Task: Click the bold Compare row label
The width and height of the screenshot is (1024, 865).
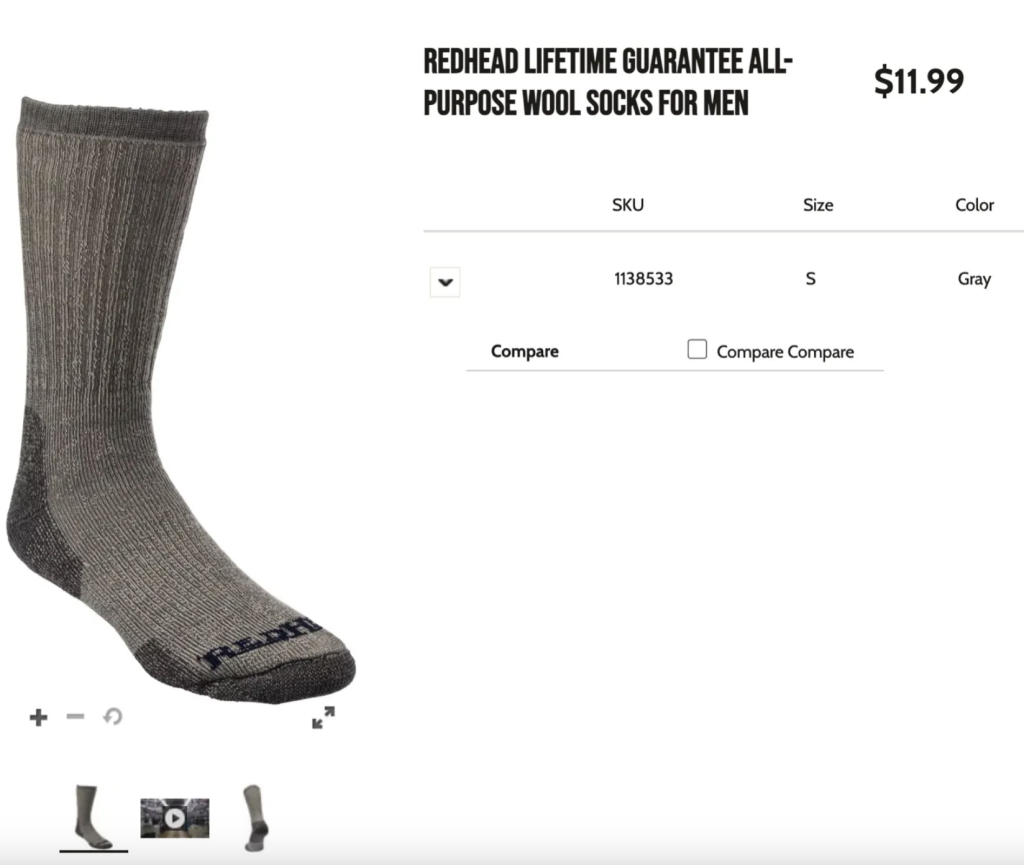Action: (x=524, y=351)
